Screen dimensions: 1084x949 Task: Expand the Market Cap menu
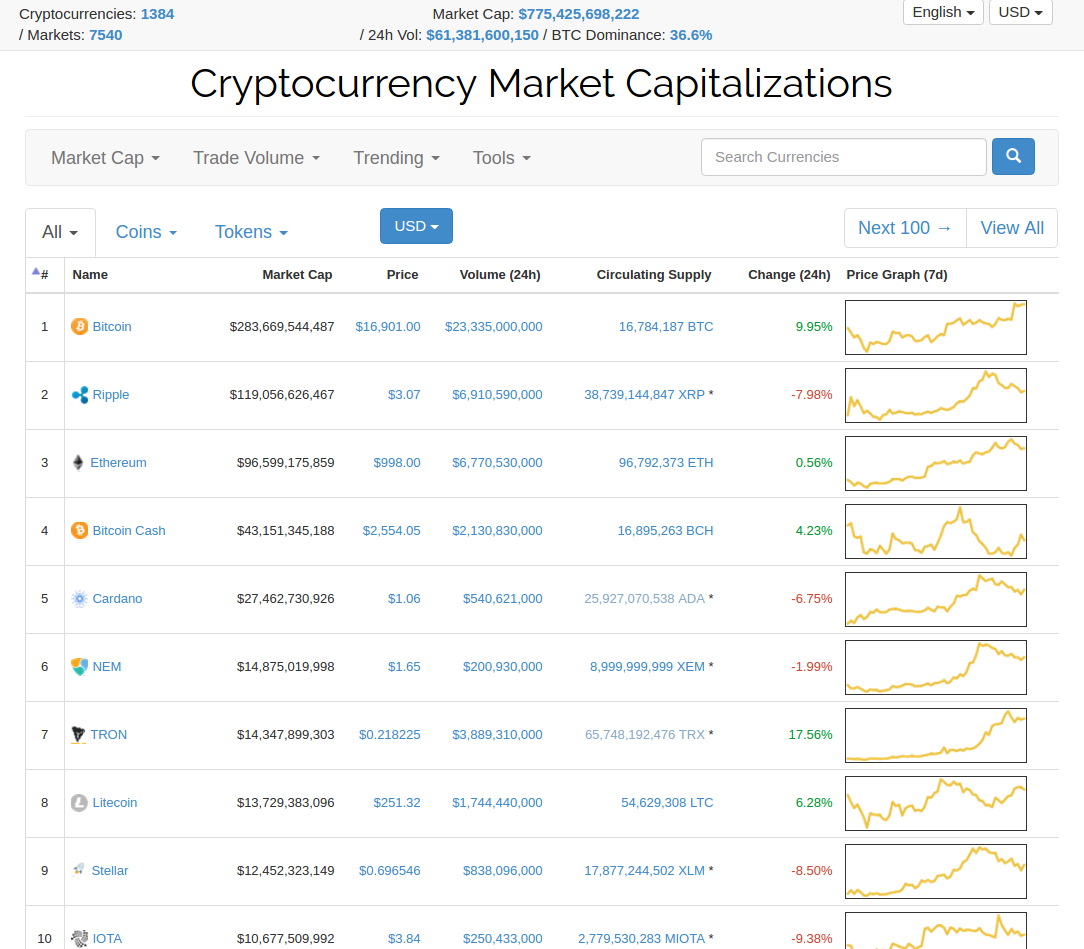click(x=105, y=158)
